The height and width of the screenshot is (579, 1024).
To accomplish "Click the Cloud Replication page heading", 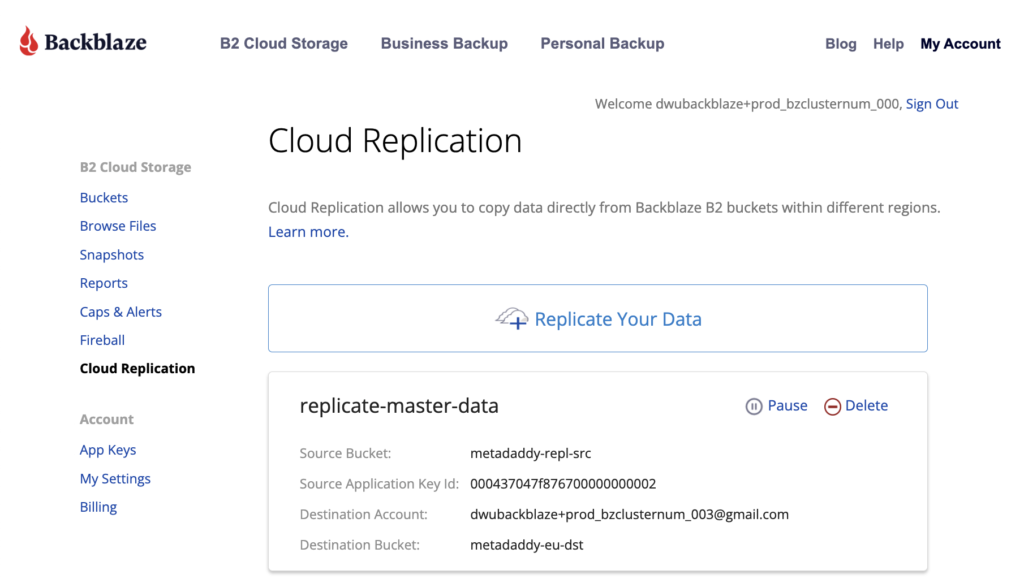I will pyautogui.click(x=395, y=140).
